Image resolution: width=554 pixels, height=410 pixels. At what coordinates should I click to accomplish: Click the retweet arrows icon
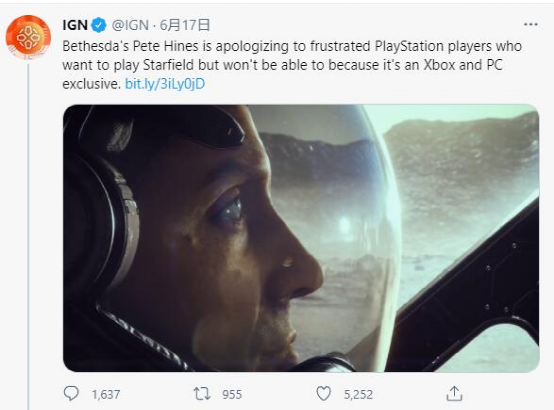(x=202, y=394)
